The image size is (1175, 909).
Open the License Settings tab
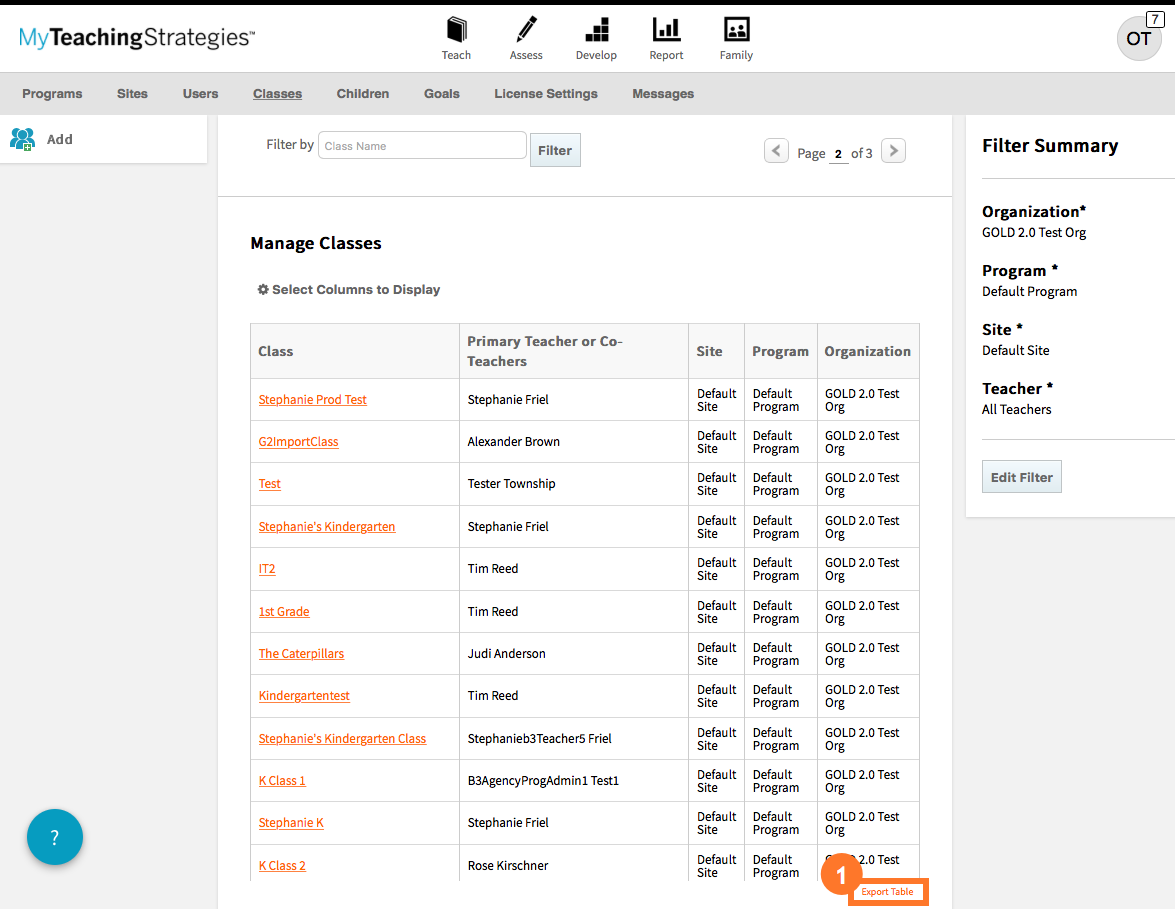pos(545,93)
